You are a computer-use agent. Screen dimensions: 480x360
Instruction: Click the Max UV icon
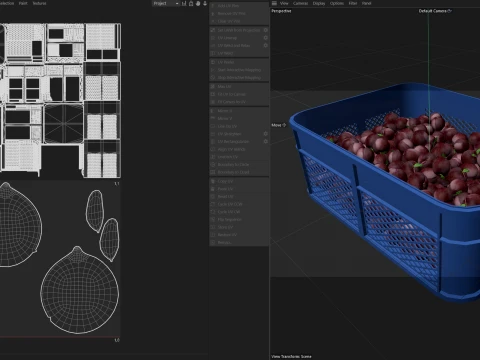click(213, 86)
